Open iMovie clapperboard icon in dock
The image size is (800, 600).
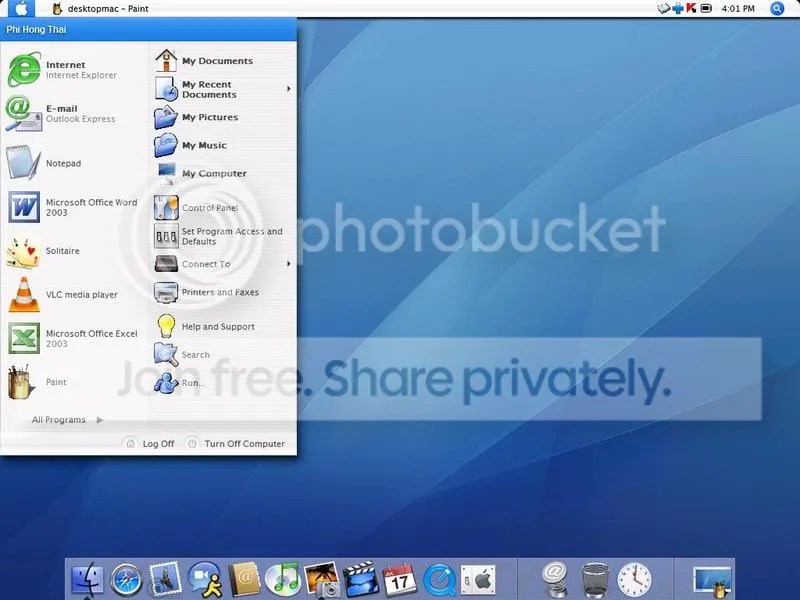361,580
